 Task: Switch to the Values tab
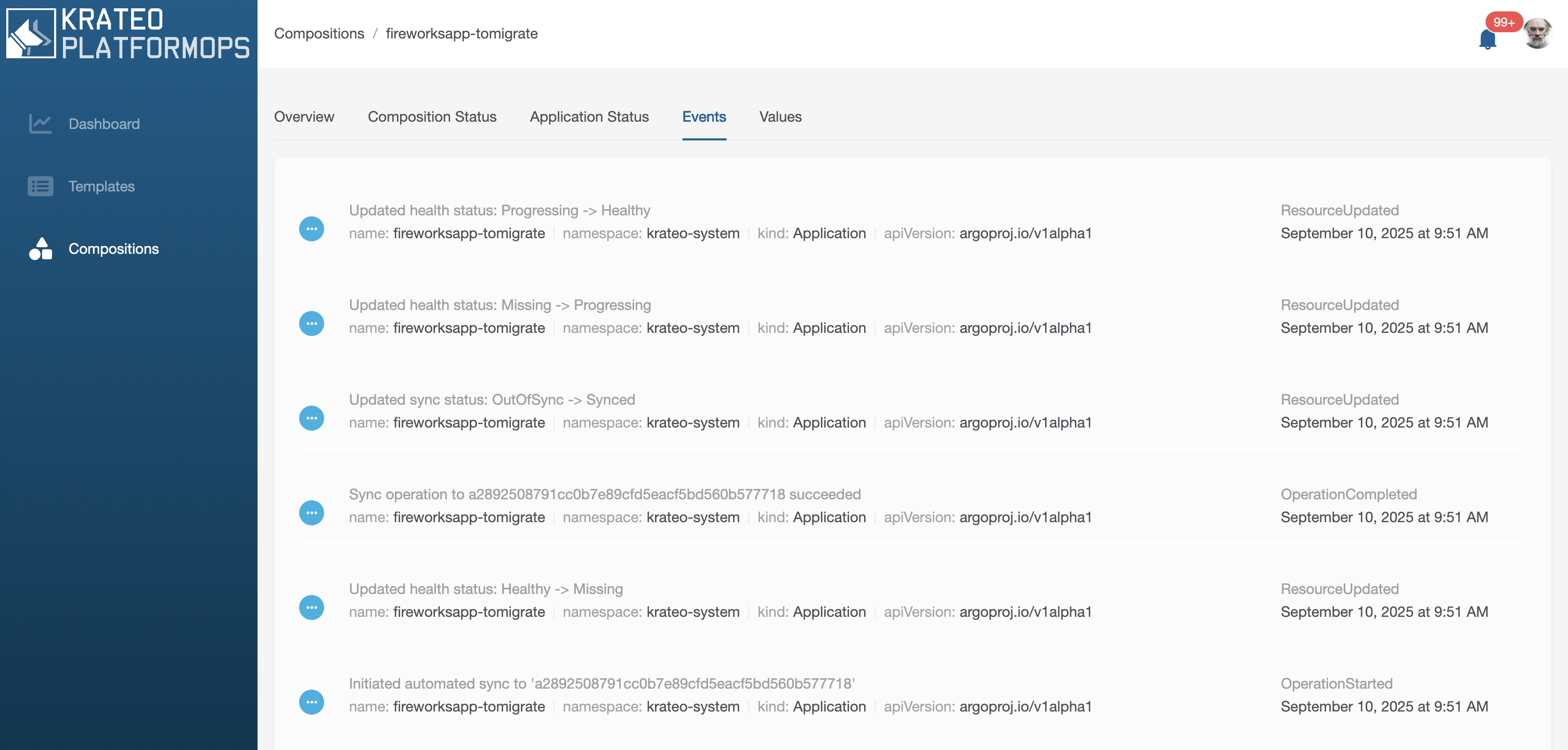point(780,117)
